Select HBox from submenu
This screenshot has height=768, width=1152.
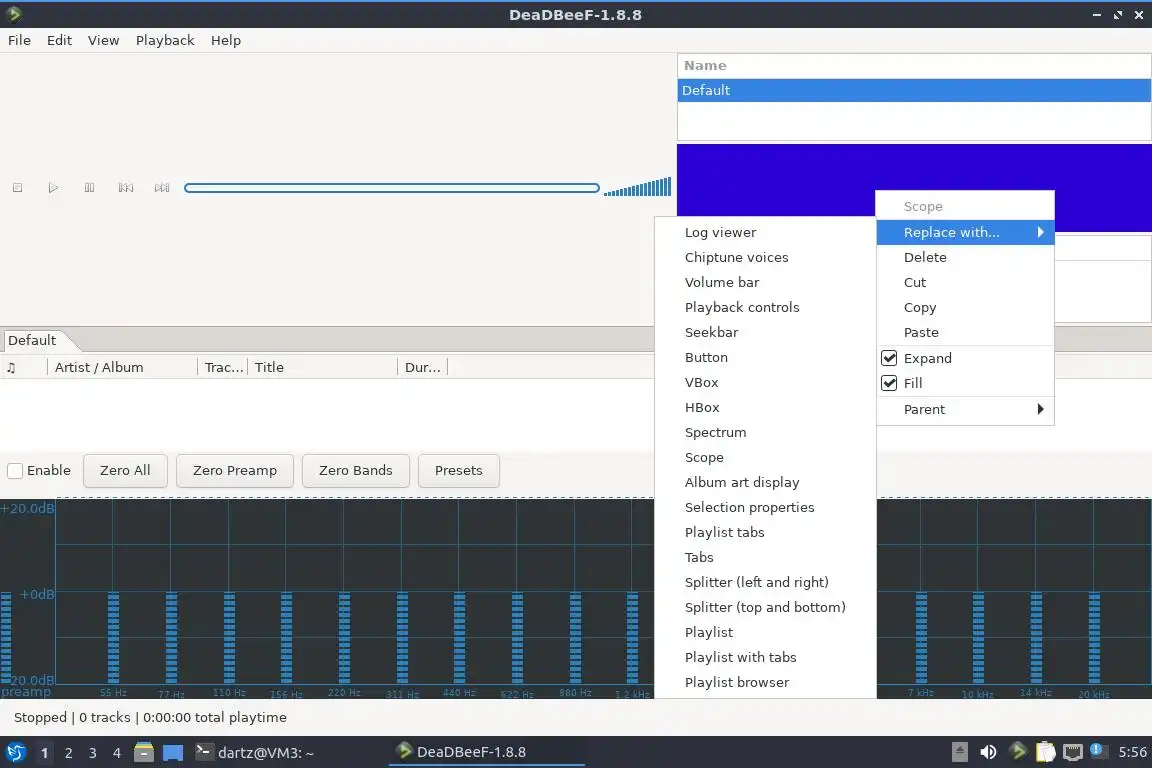tap(765, 407)
